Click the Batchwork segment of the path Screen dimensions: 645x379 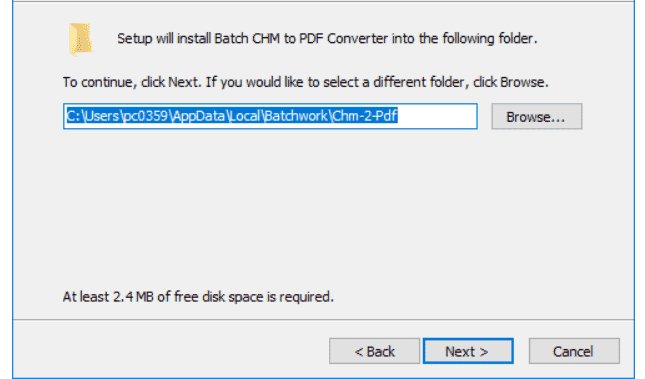click(x=296, y=116)
